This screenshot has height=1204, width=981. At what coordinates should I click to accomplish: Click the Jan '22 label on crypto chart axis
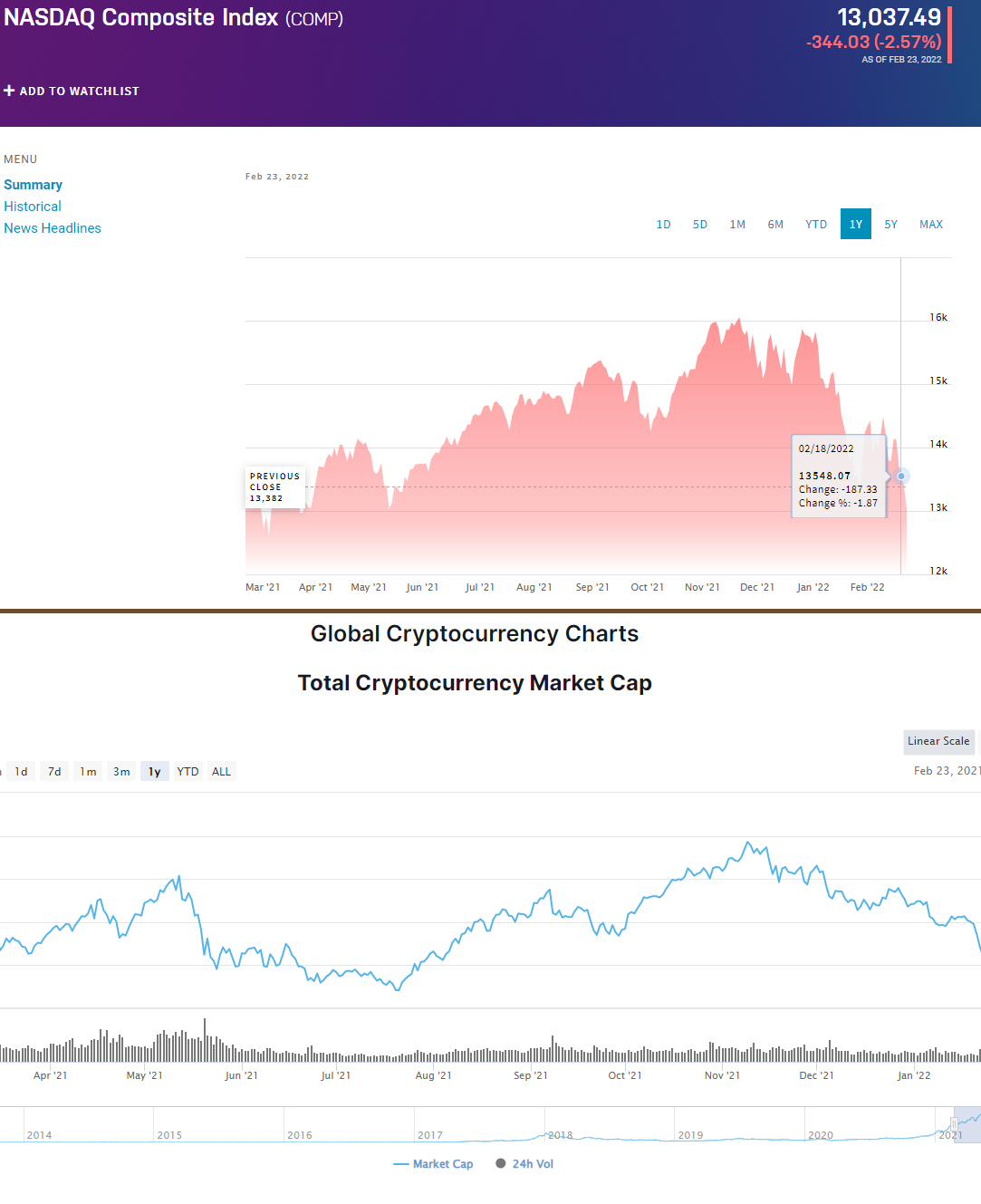914,1075
